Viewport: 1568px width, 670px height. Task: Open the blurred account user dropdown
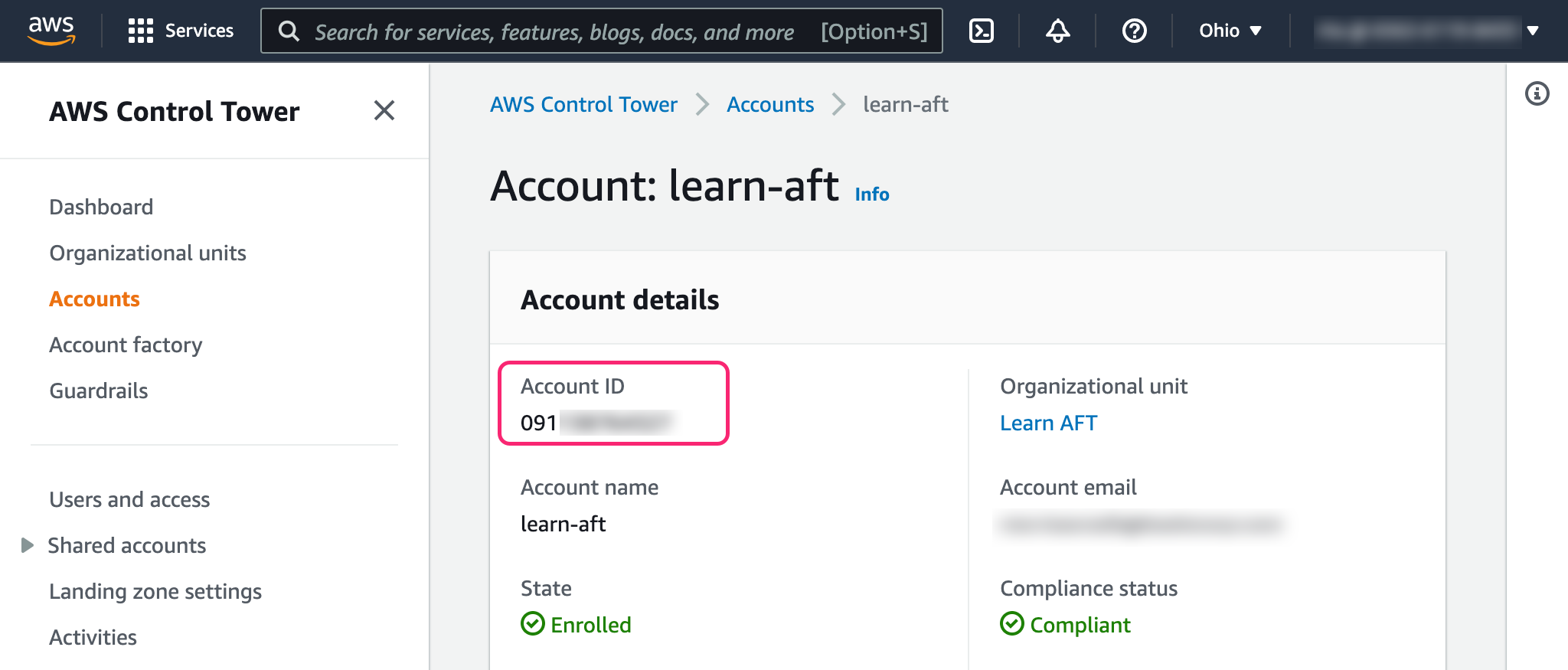pos(1428,31)
